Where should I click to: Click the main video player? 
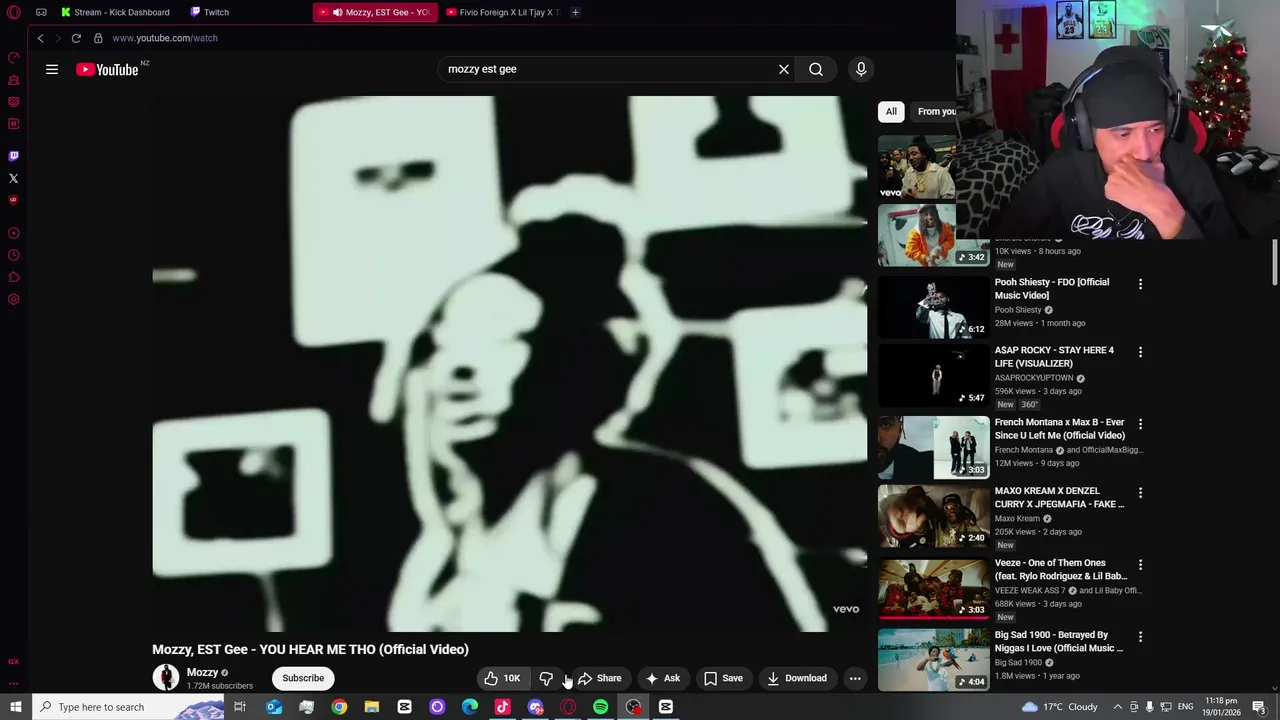pyautogui.click(x=509, y=364)
